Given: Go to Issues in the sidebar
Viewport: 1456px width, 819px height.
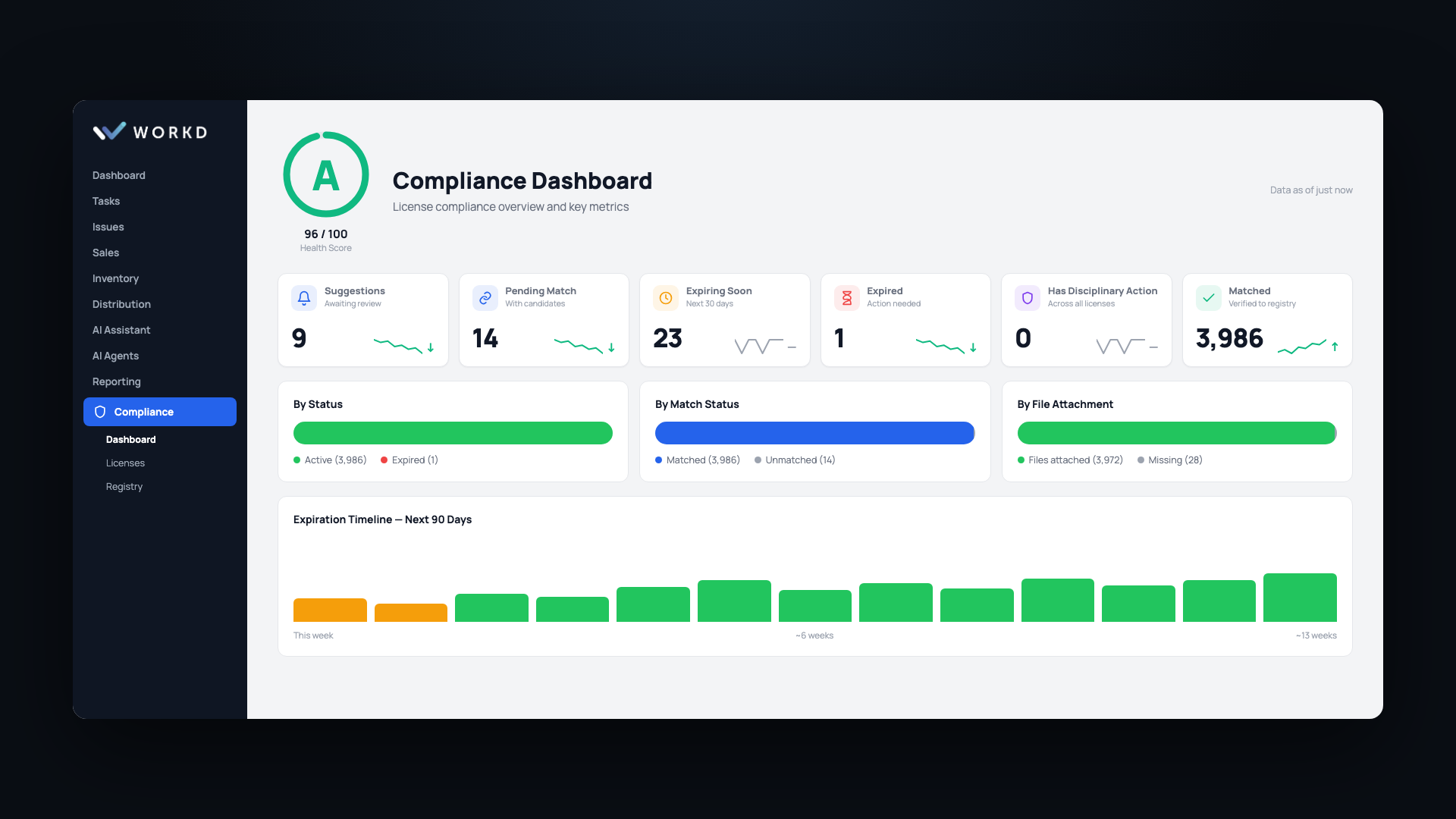Looking at the screenshot, I should click(108, 227).
